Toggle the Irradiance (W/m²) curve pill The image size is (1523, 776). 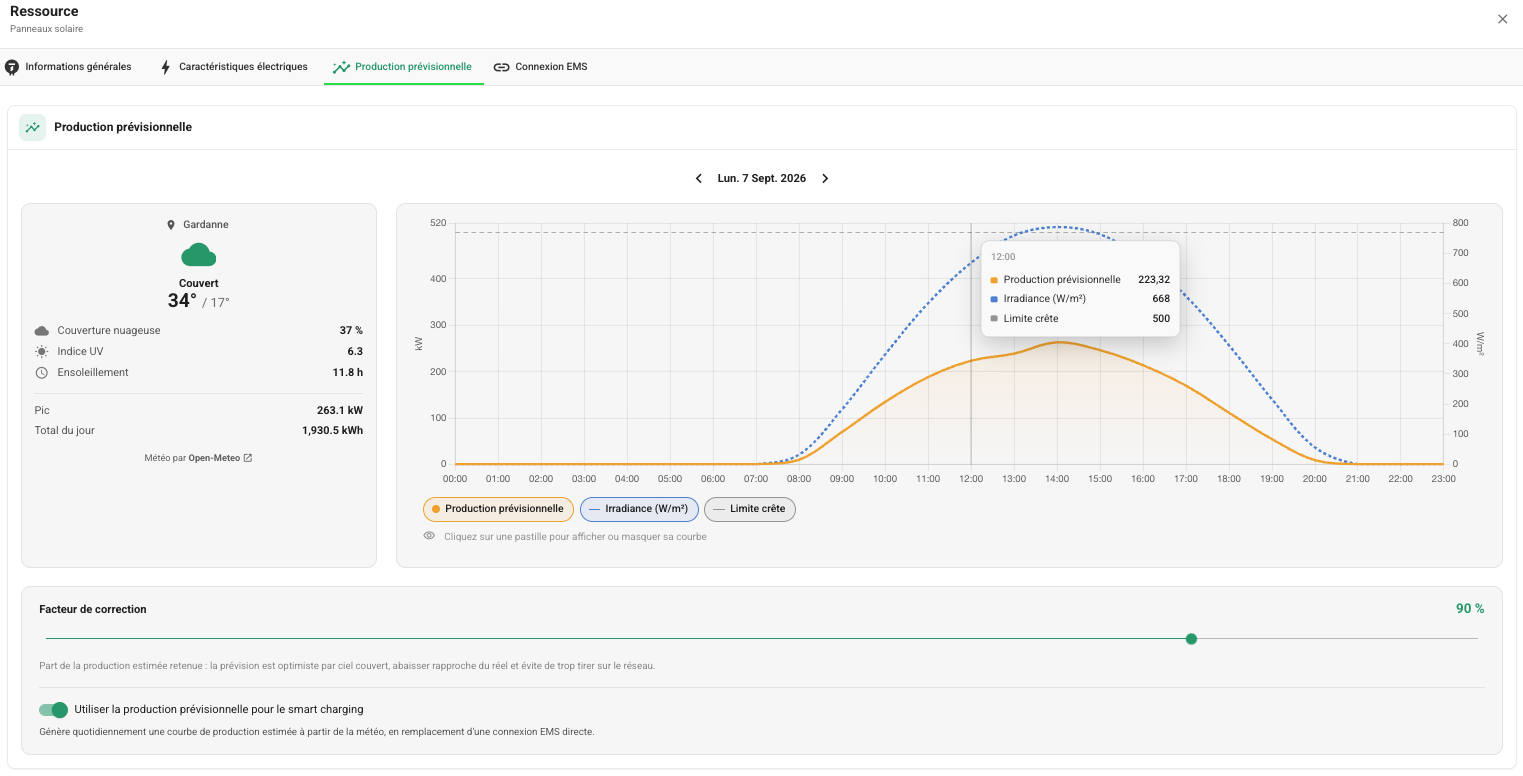tap(639, 509)
